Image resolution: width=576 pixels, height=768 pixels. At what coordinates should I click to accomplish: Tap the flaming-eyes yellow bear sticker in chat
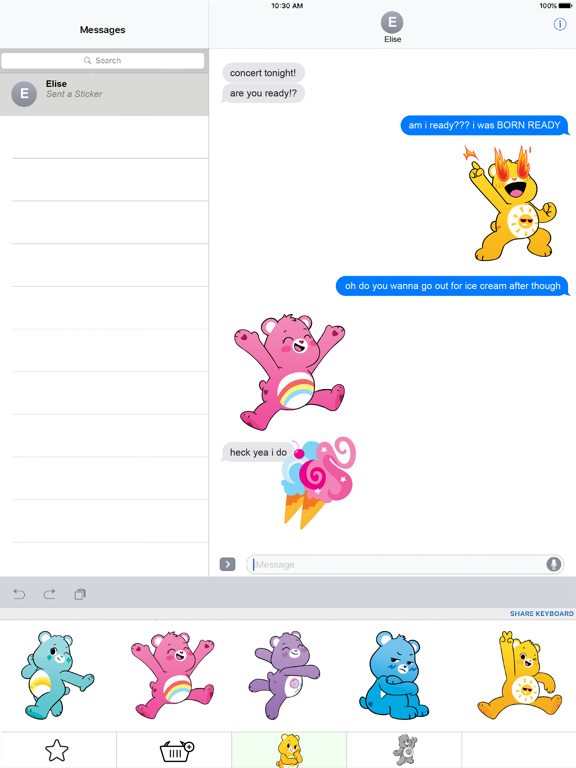pos(510,203)
